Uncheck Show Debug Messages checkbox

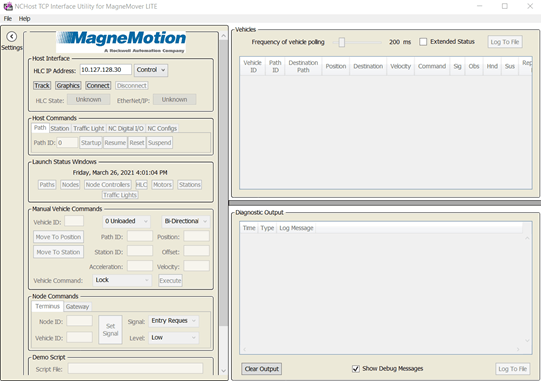(356, 369)
